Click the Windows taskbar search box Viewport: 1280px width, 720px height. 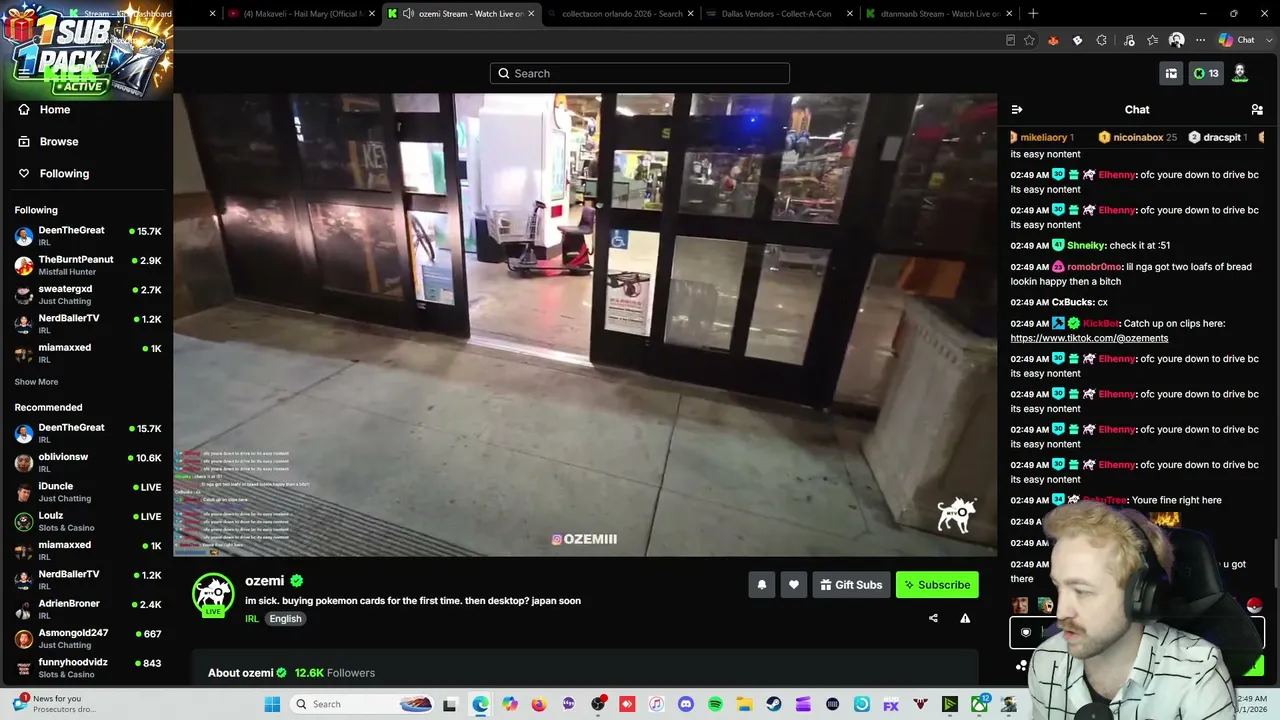pos(362,704)
